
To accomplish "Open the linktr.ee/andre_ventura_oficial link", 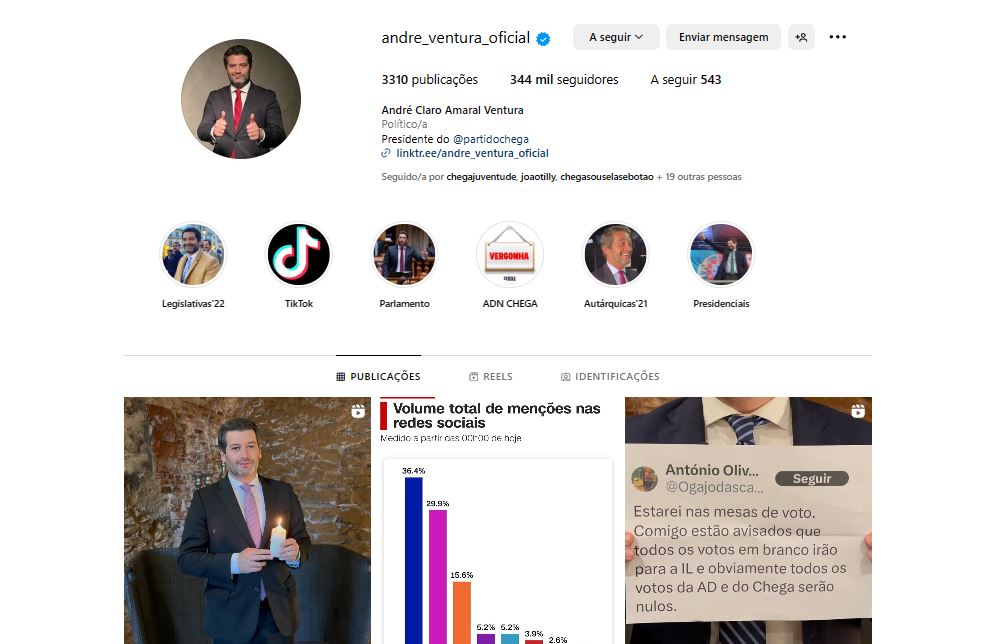I will 472,153.
